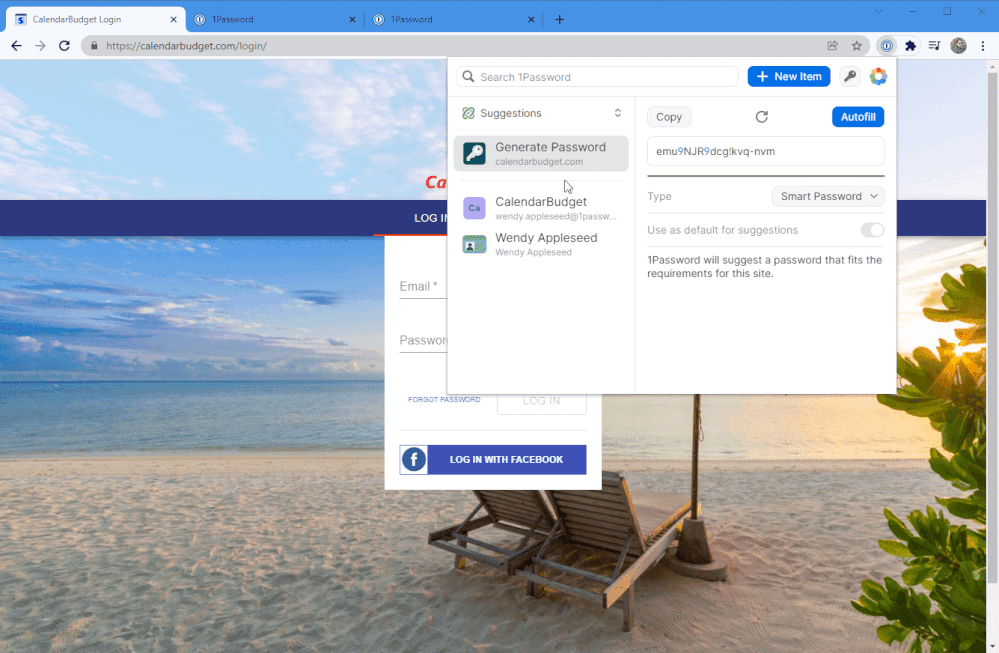The image size is (999, 653).
Task: Bookmark this page with the star icon
Action: tap(857, 46)
